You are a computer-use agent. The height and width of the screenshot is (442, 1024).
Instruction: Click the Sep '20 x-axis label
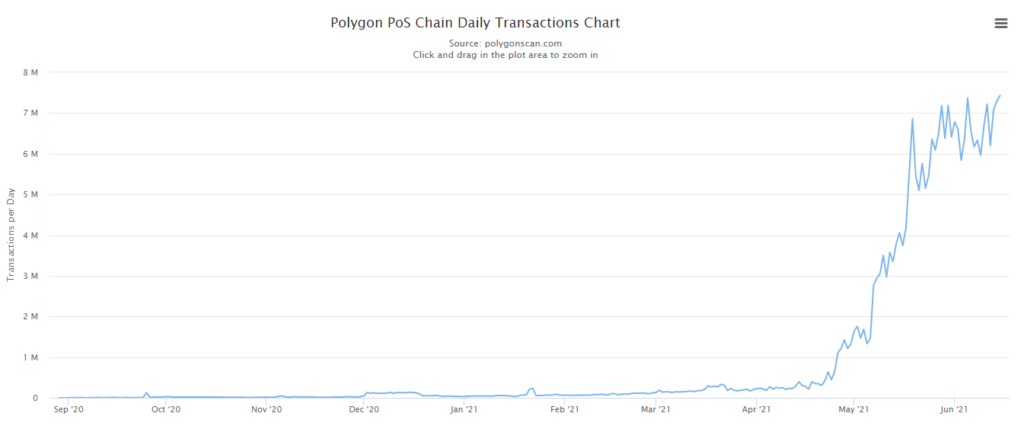tap(66, 409)
